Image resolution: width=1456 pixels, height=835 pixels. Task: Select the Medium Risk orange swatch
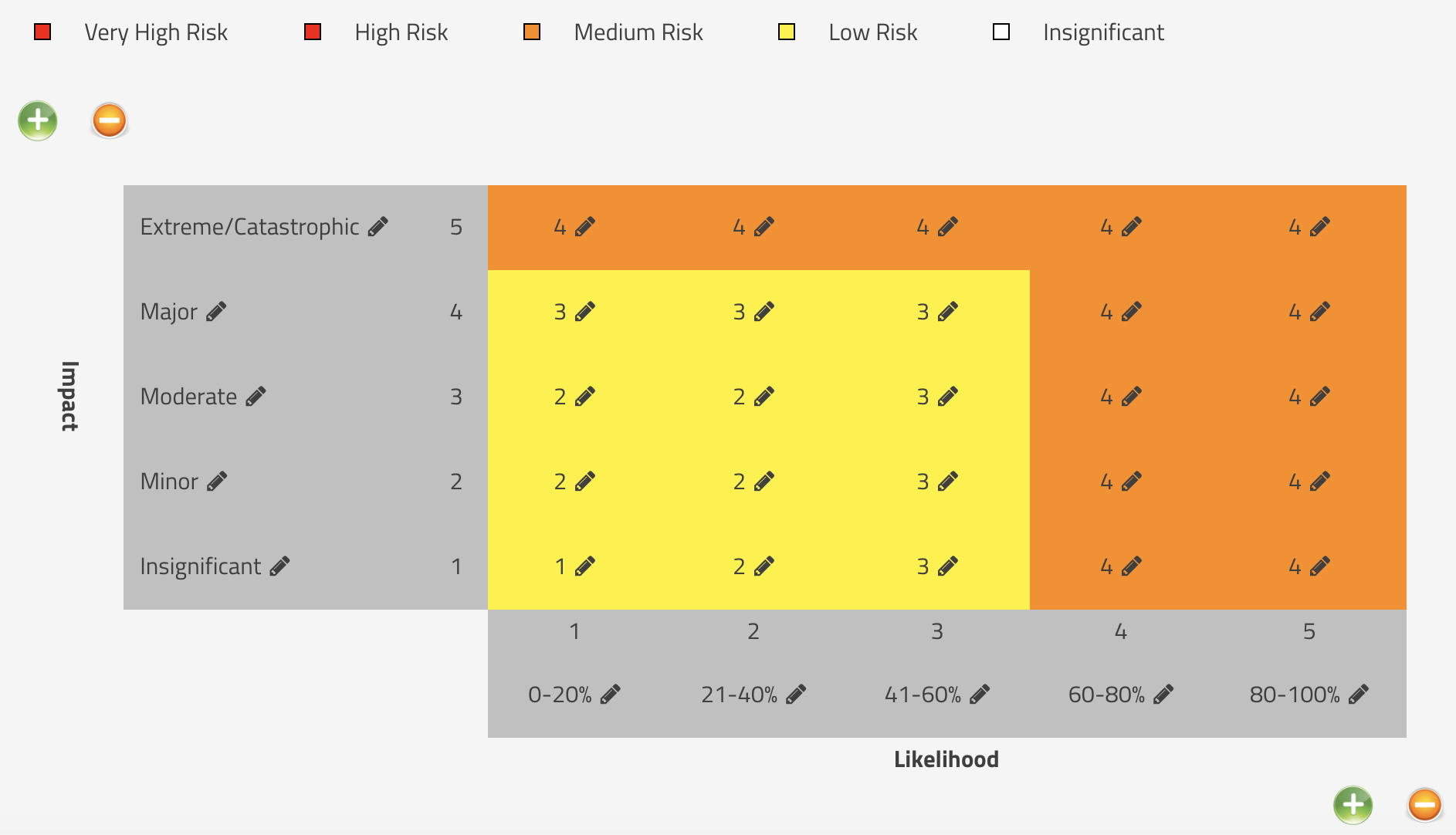(532, 32)
